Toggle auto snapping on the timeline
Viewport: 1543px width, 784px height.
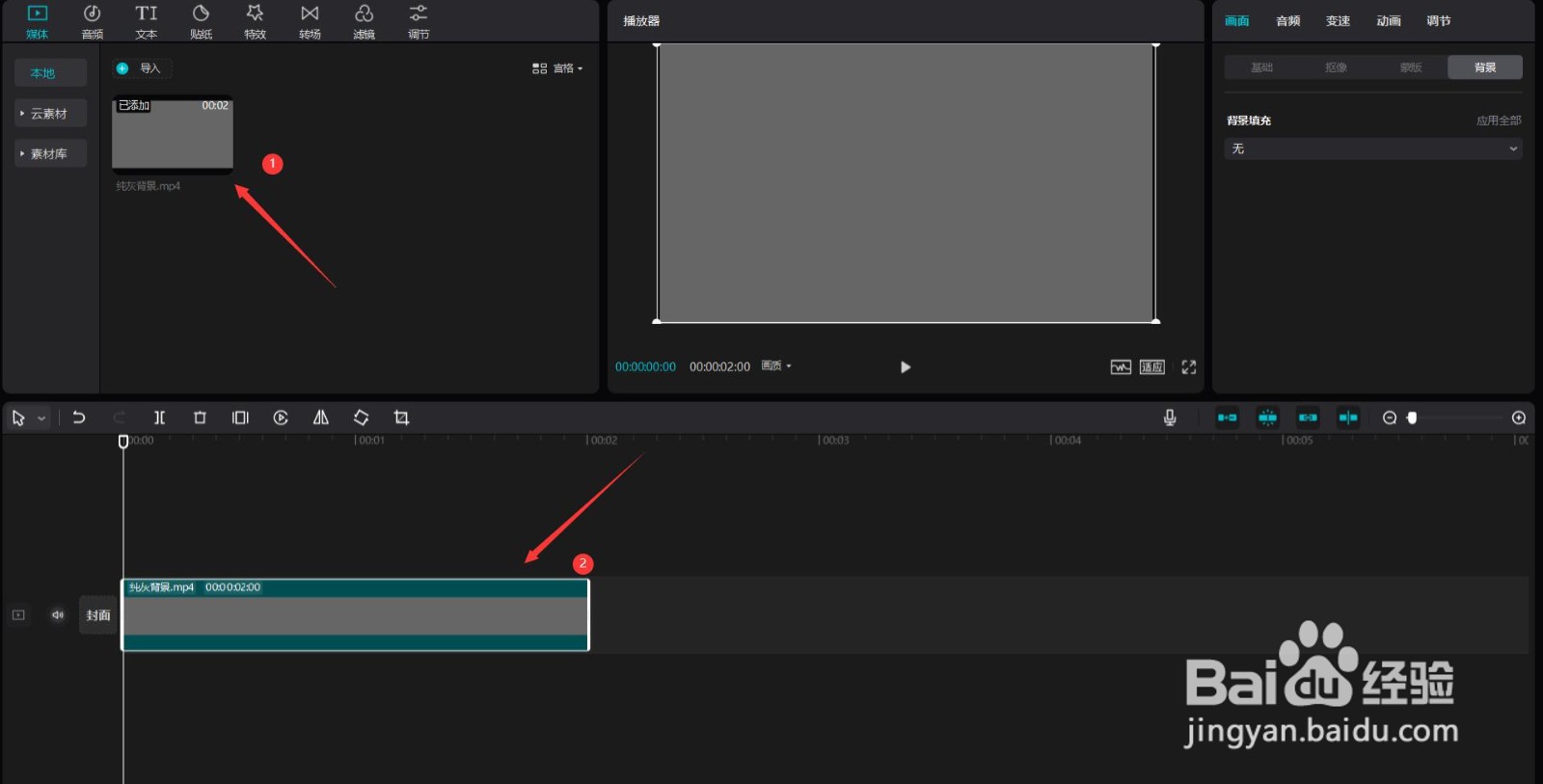coord(1267,418)
